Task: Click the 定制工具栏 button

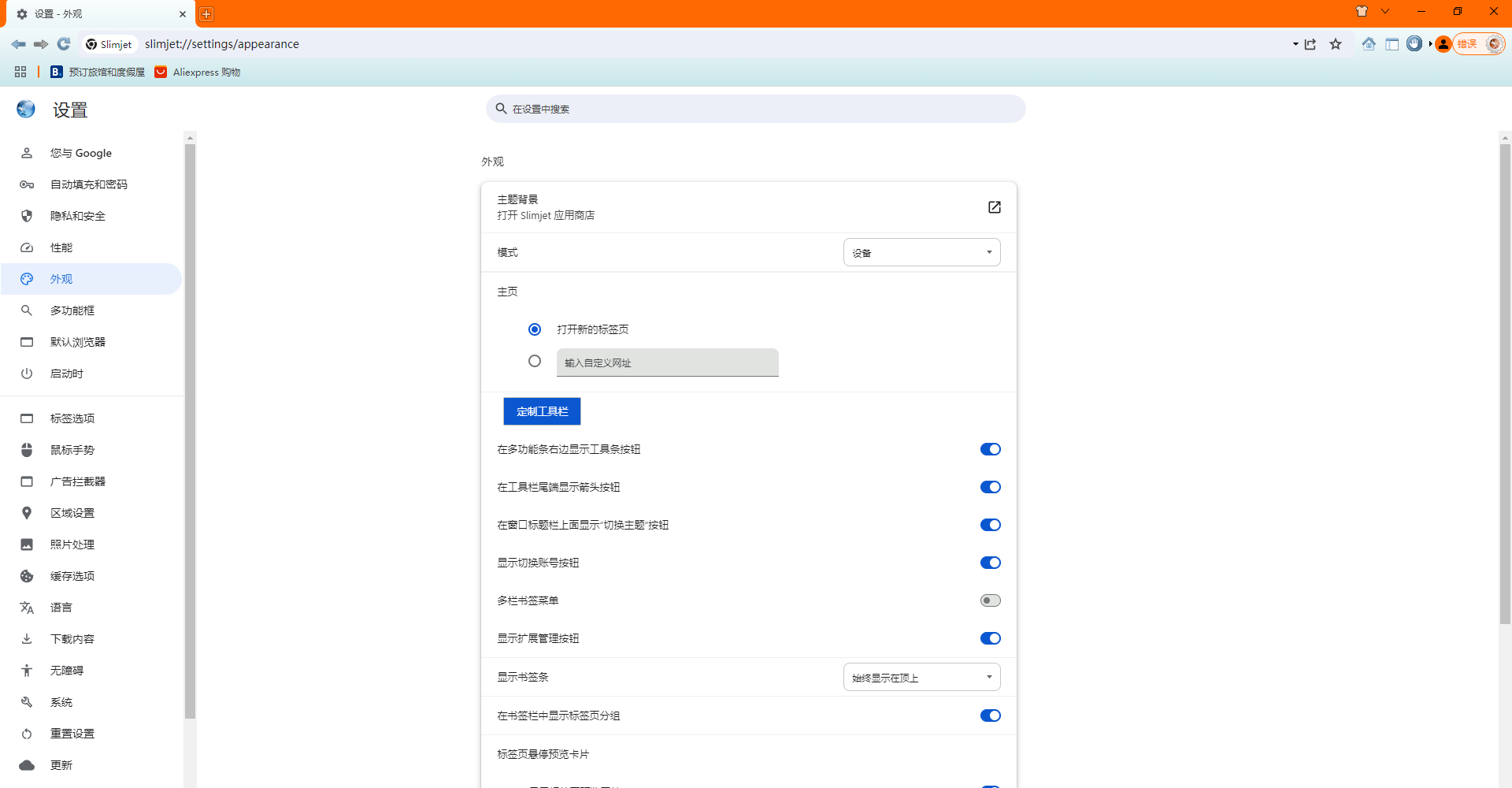Action: click(542, 411)
